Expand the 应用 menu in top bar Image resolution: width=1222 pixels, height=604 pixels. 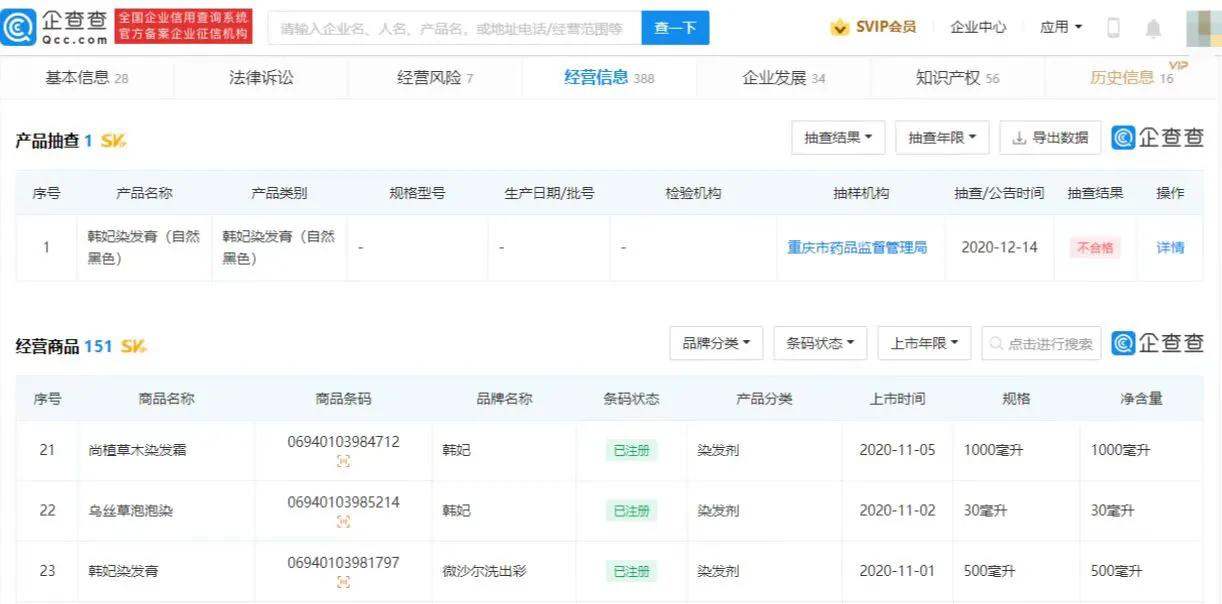(1062, 27)
